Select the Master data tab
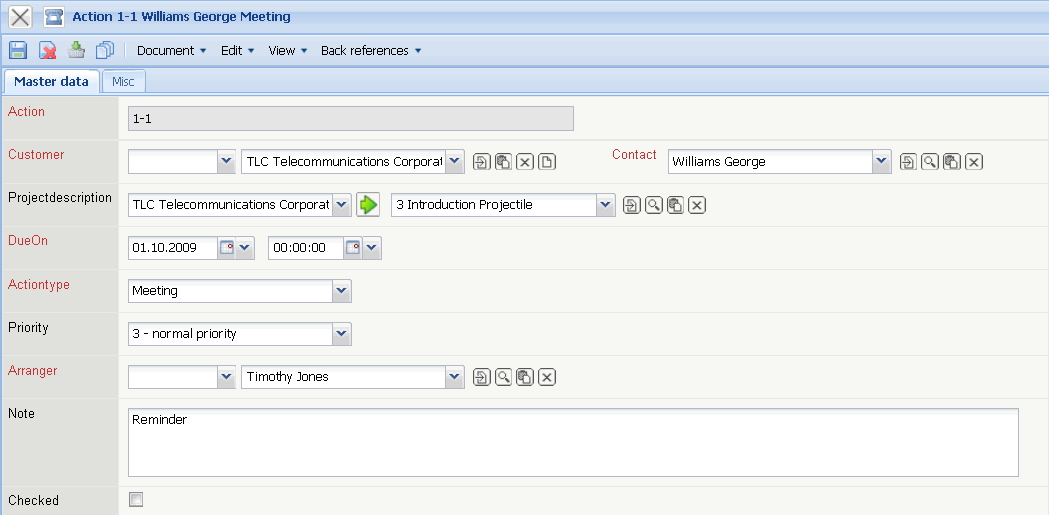The width and height of the screenshot is (1049, 515). 52,82
